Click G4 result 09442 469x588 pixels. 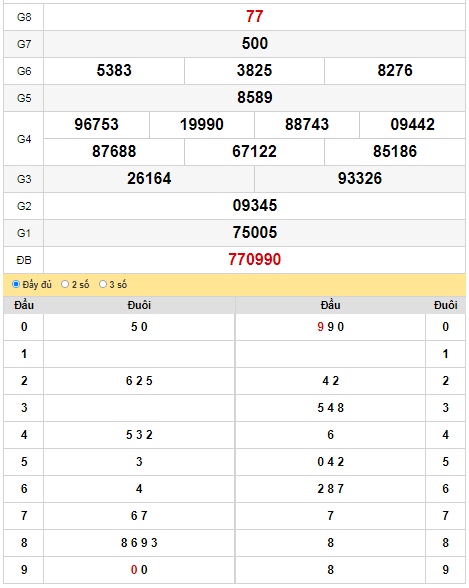coord(412,124)
